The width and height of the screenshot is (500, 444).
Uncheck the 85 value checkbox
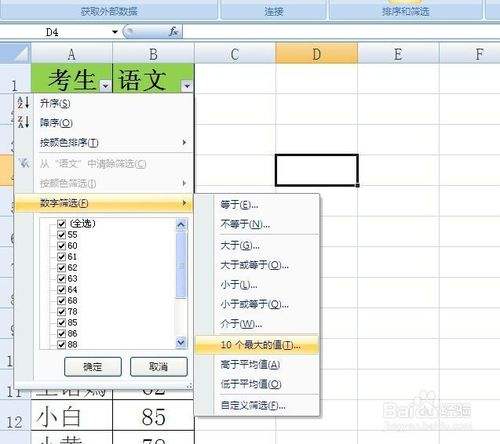point(61,323)
